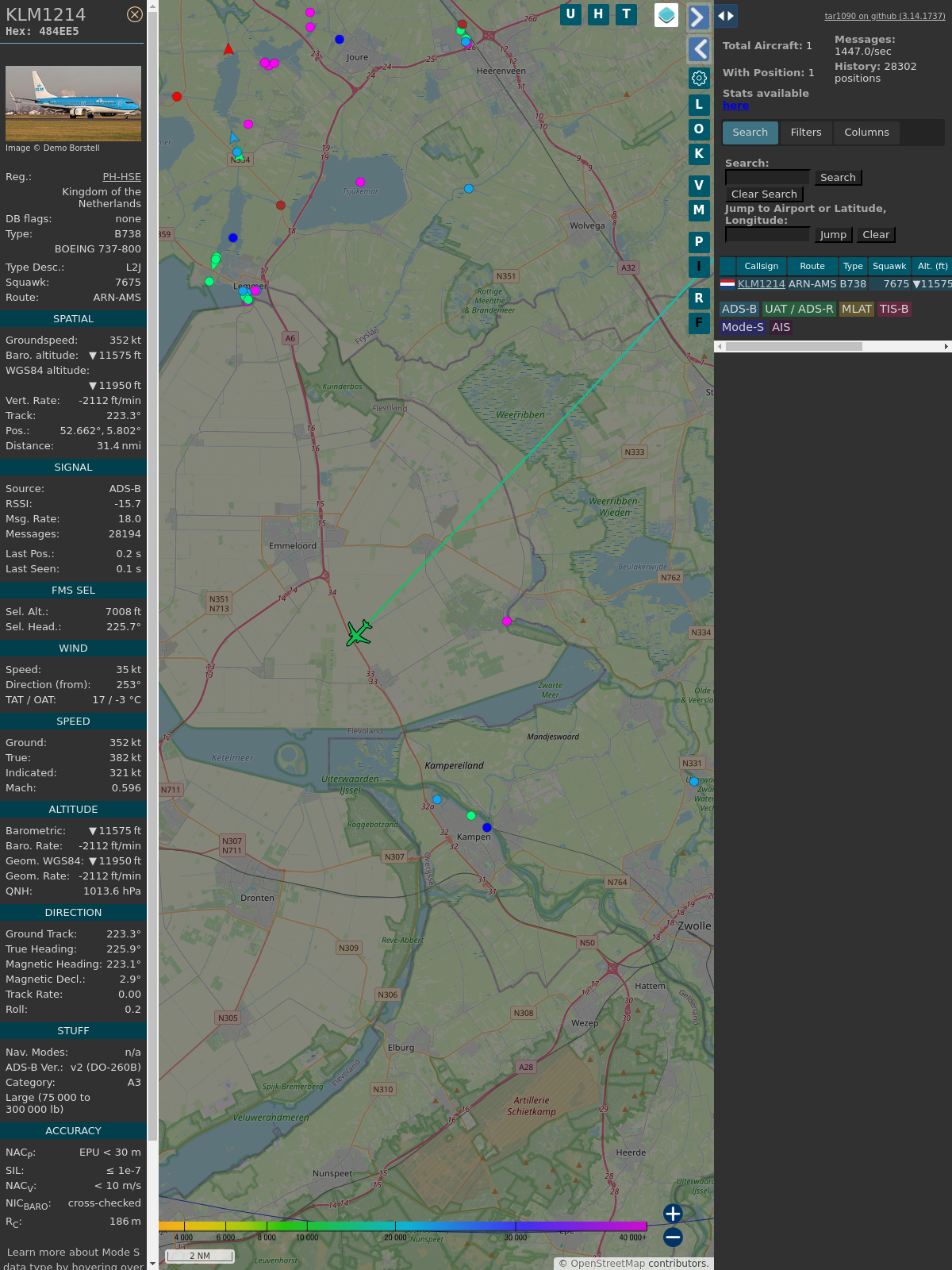
Task: Toggle the L map button
Action: [699, 104]
